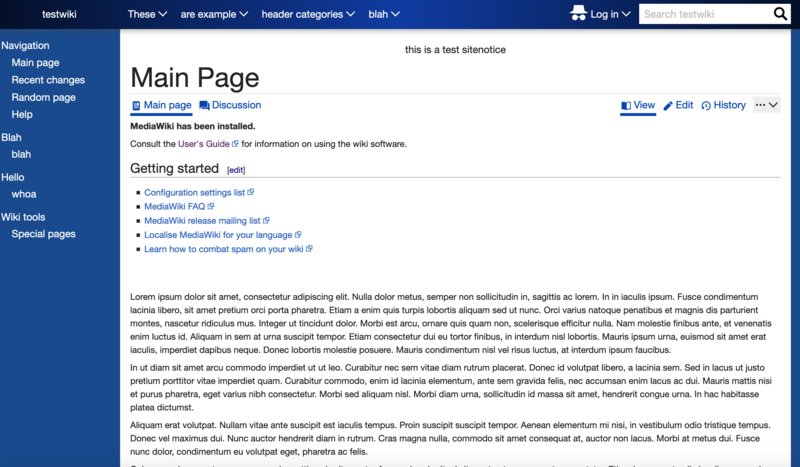Click the Edit pencil icon
800x467 pixels.
pyautogui.click(x=668, y=106)
